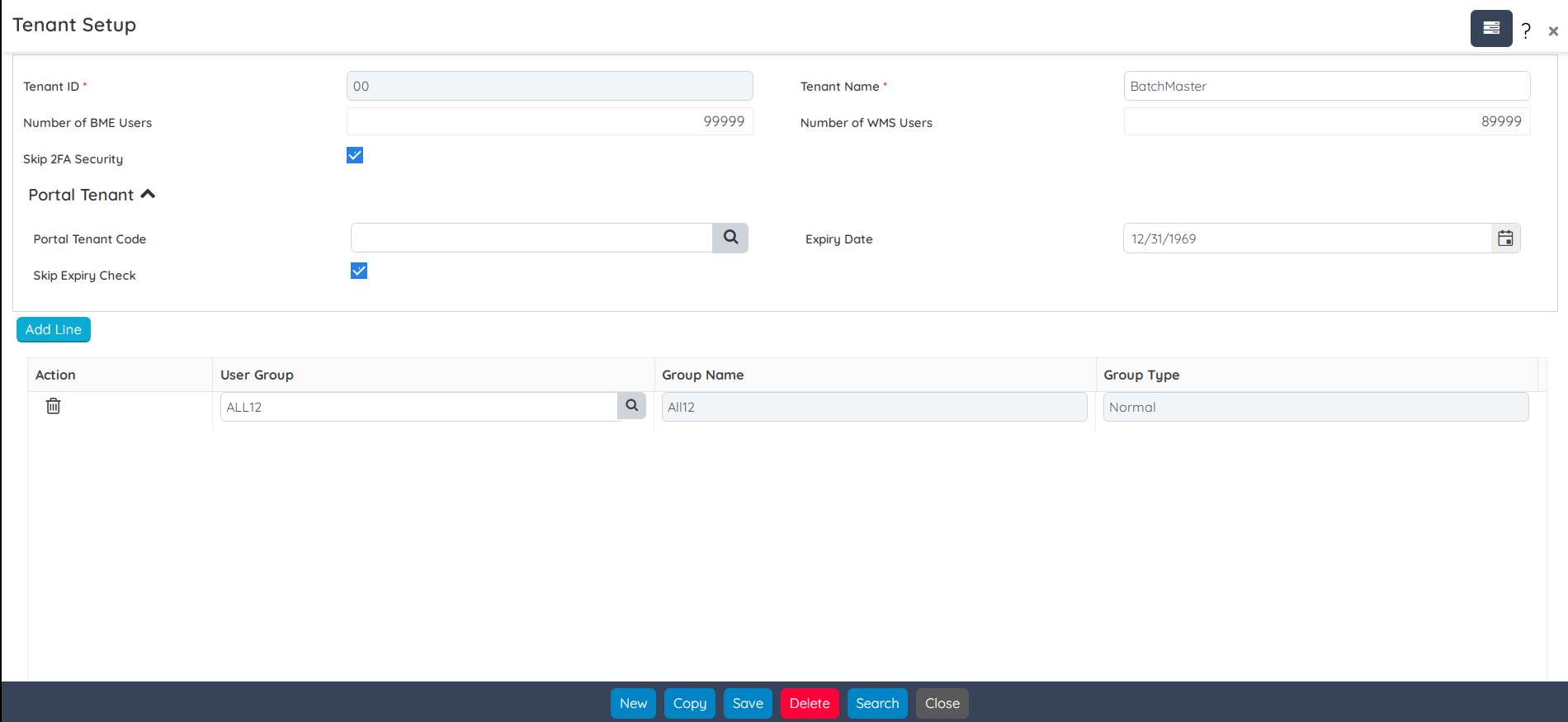The height and width of the screenshot is (722, 1568).
Task: Click the Portal Tenant Code text field
Action: 531,238
